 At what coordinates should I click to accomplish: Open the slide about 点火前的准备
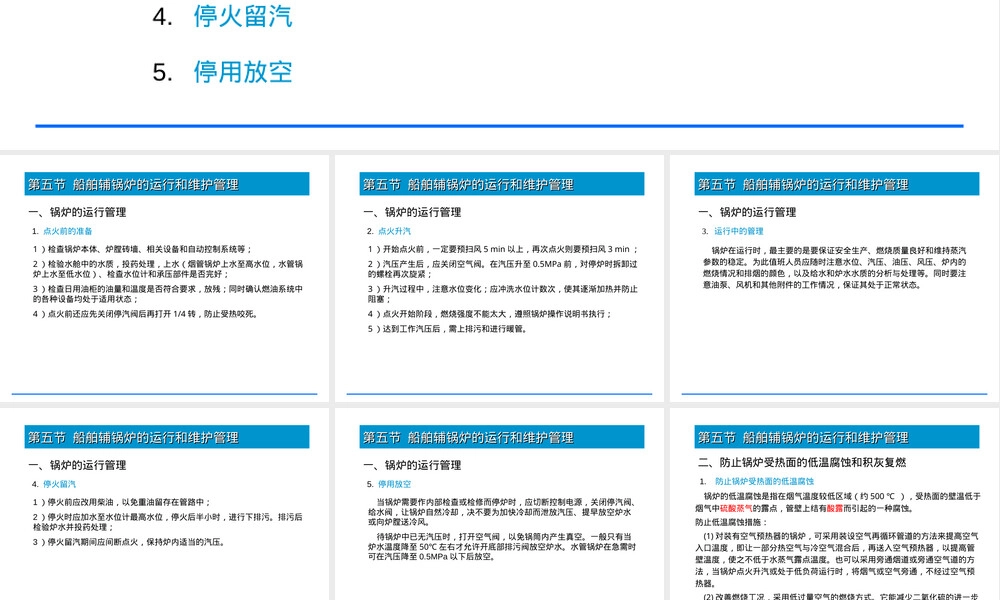pyautogui.click(x=165, y=279)
